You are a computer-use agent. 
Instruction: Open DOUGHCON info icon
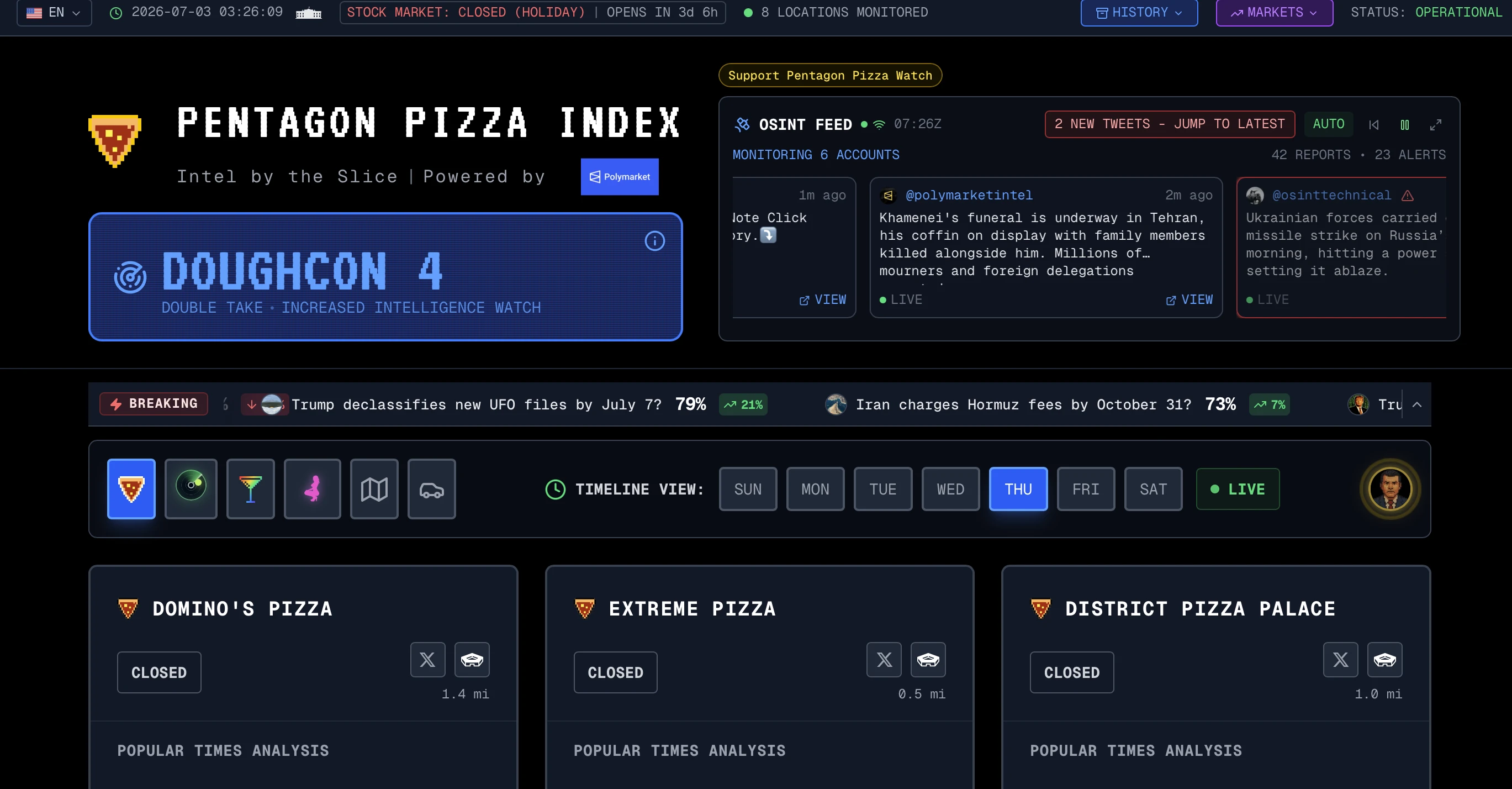coord(654,241)
